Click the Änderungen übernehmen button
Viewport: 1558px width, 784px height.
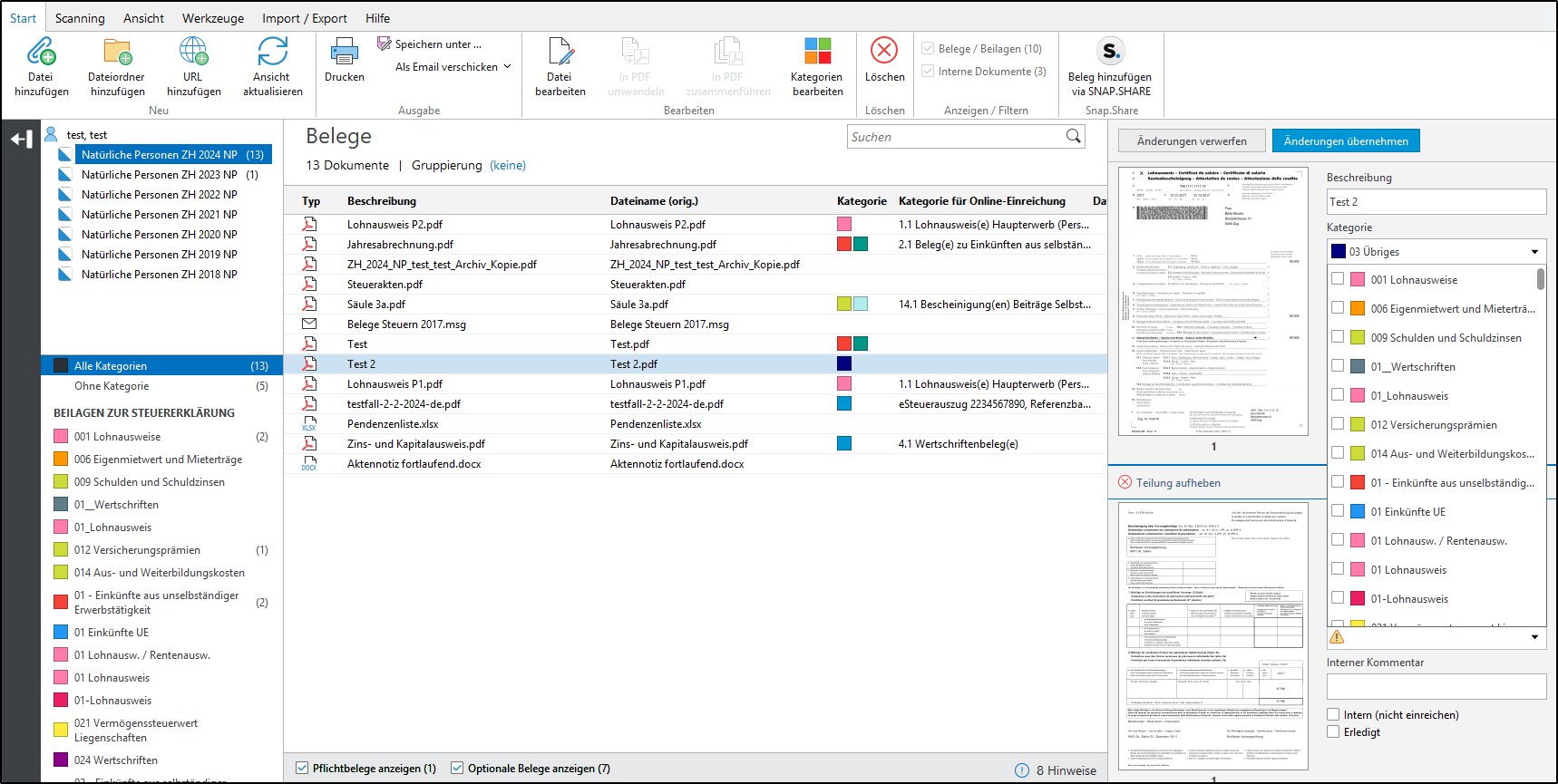[1346, 141]
